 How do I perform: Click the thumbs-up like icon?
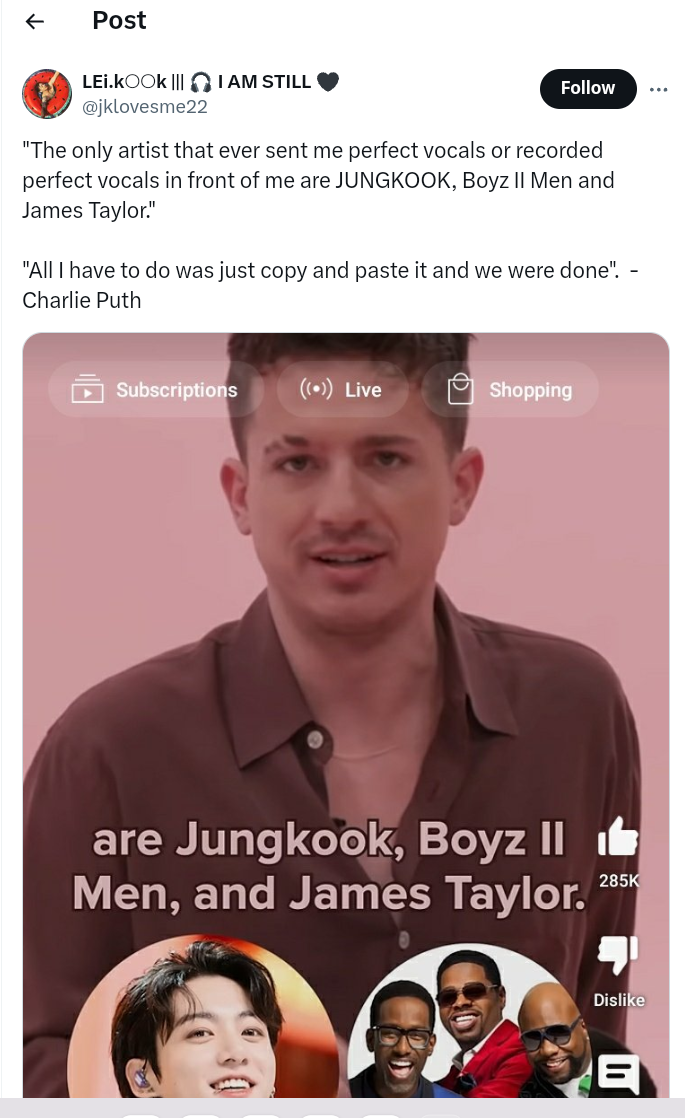click(618, 836)
